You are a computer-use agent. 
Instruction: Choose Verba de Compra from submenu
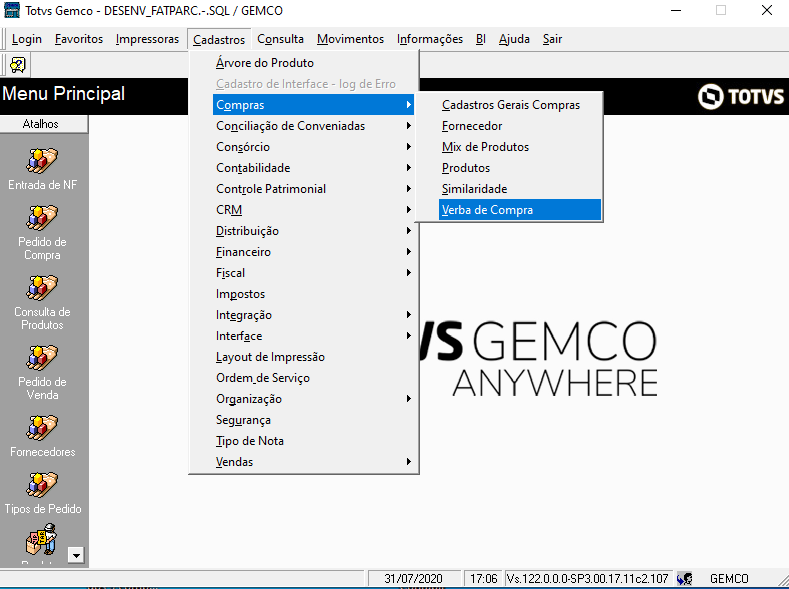520,210
